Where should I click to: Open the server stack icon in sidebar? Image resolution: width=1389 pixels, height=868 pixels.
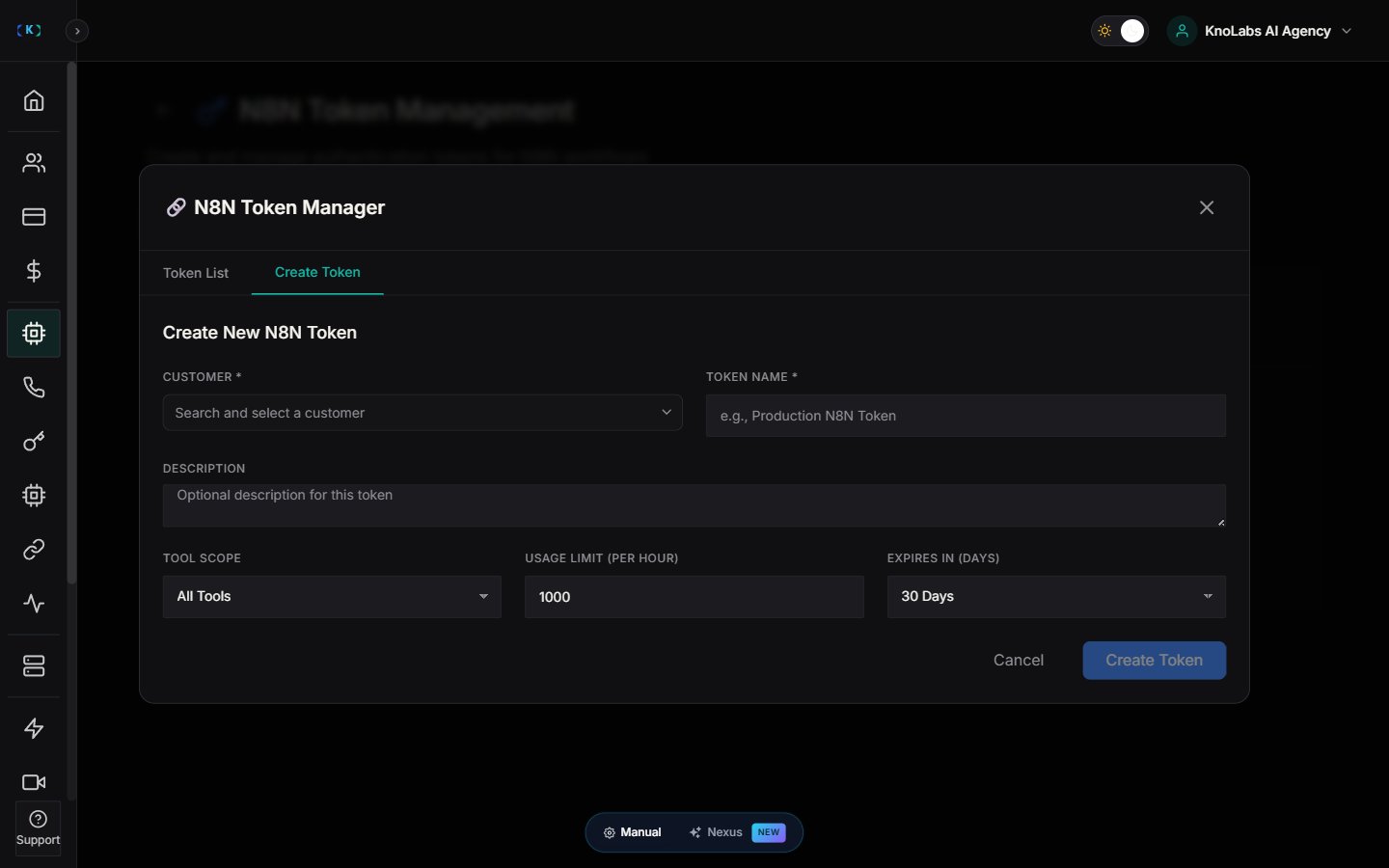tap(34, 666)
